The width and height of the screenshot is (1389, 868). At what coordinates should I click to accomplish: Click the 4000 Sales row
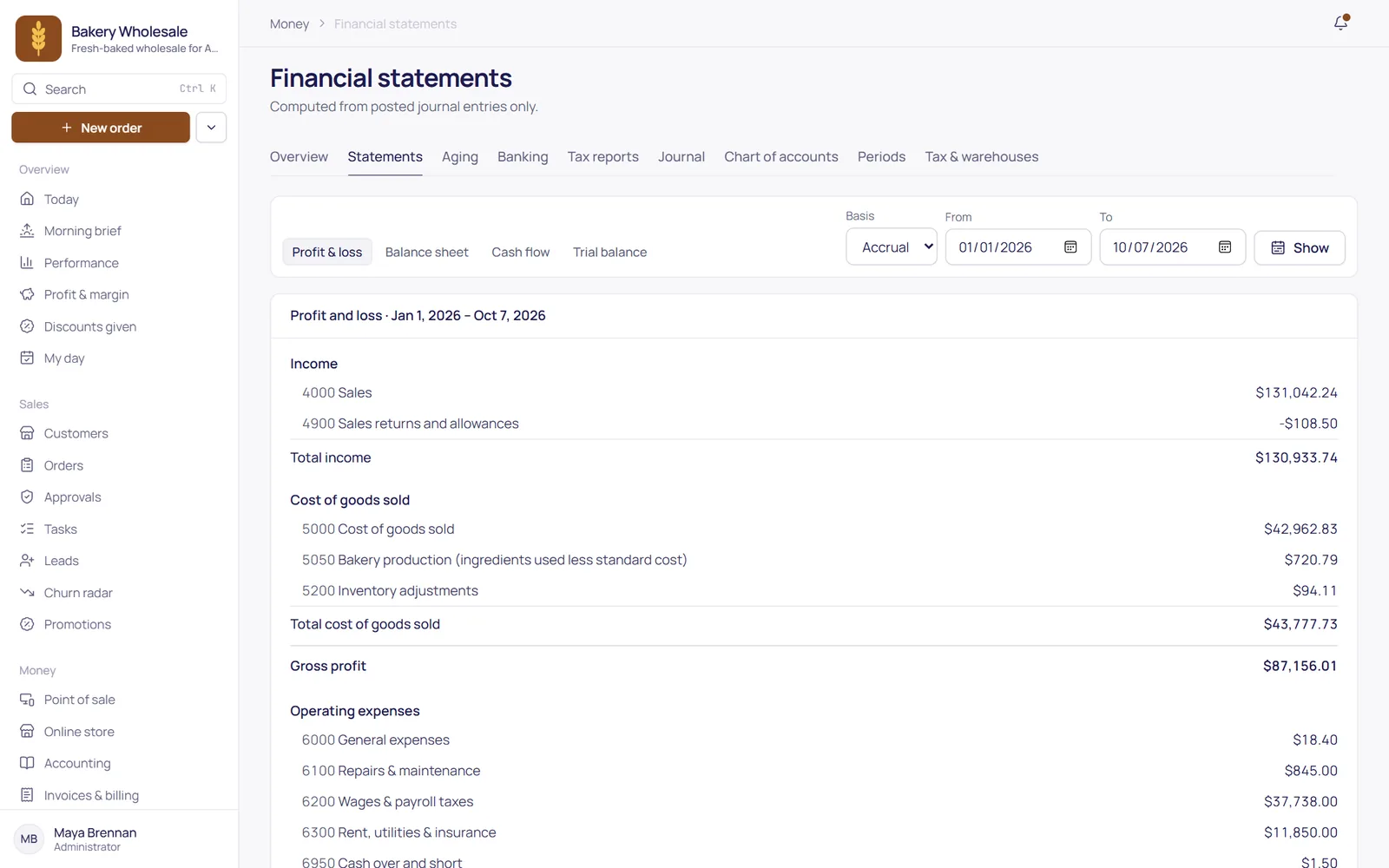click(813, 393)
